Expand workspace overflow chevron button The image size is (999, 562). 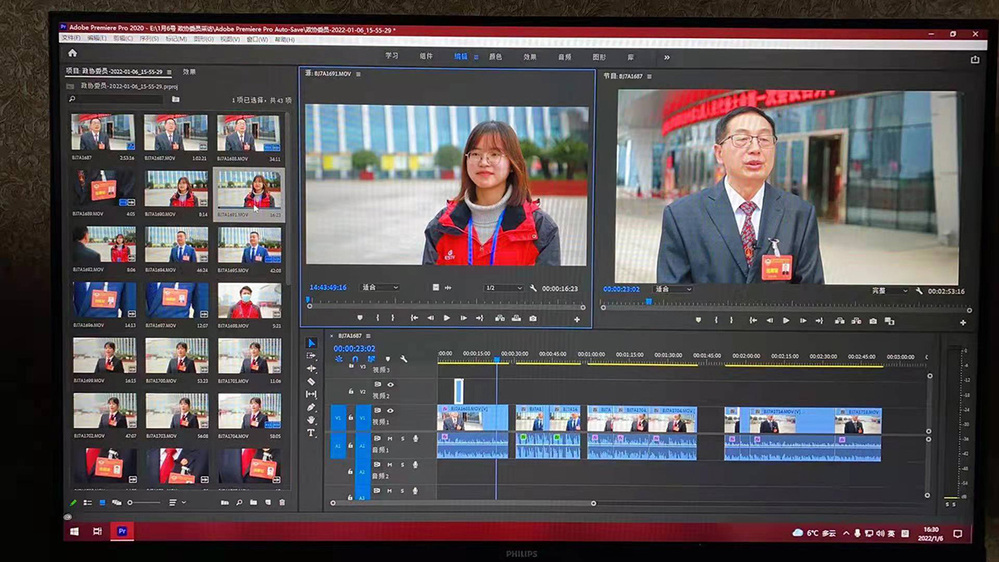click(x=667, y=57)
